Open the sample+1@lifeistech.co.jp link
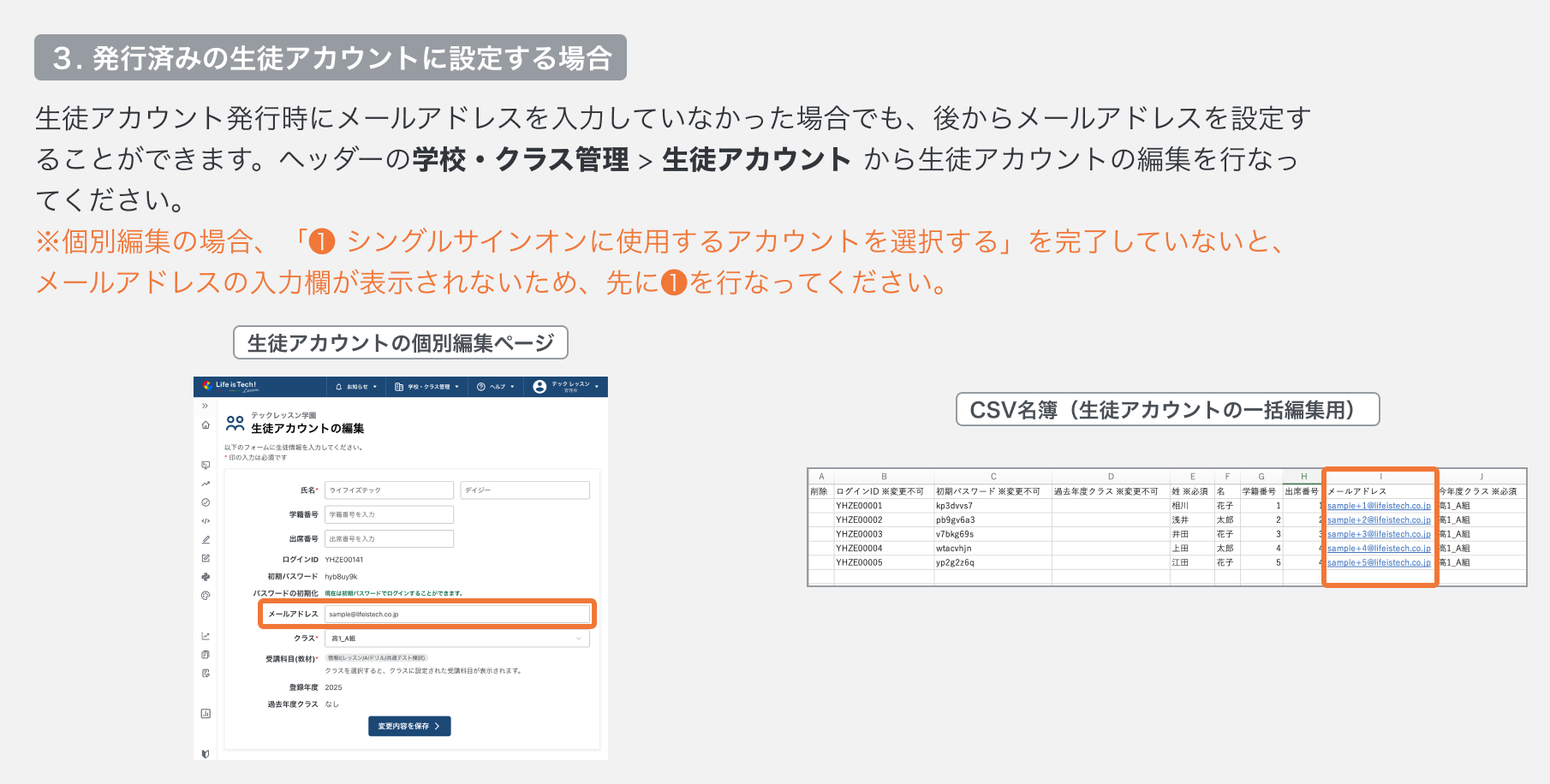This screenshot has width=1550, height=784. (1379, 506)
